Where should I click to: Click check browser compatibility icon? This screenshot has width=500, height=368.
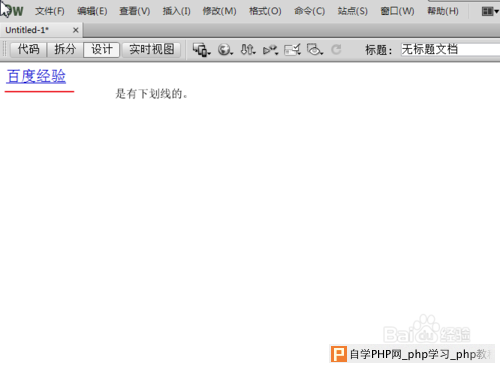292,50
